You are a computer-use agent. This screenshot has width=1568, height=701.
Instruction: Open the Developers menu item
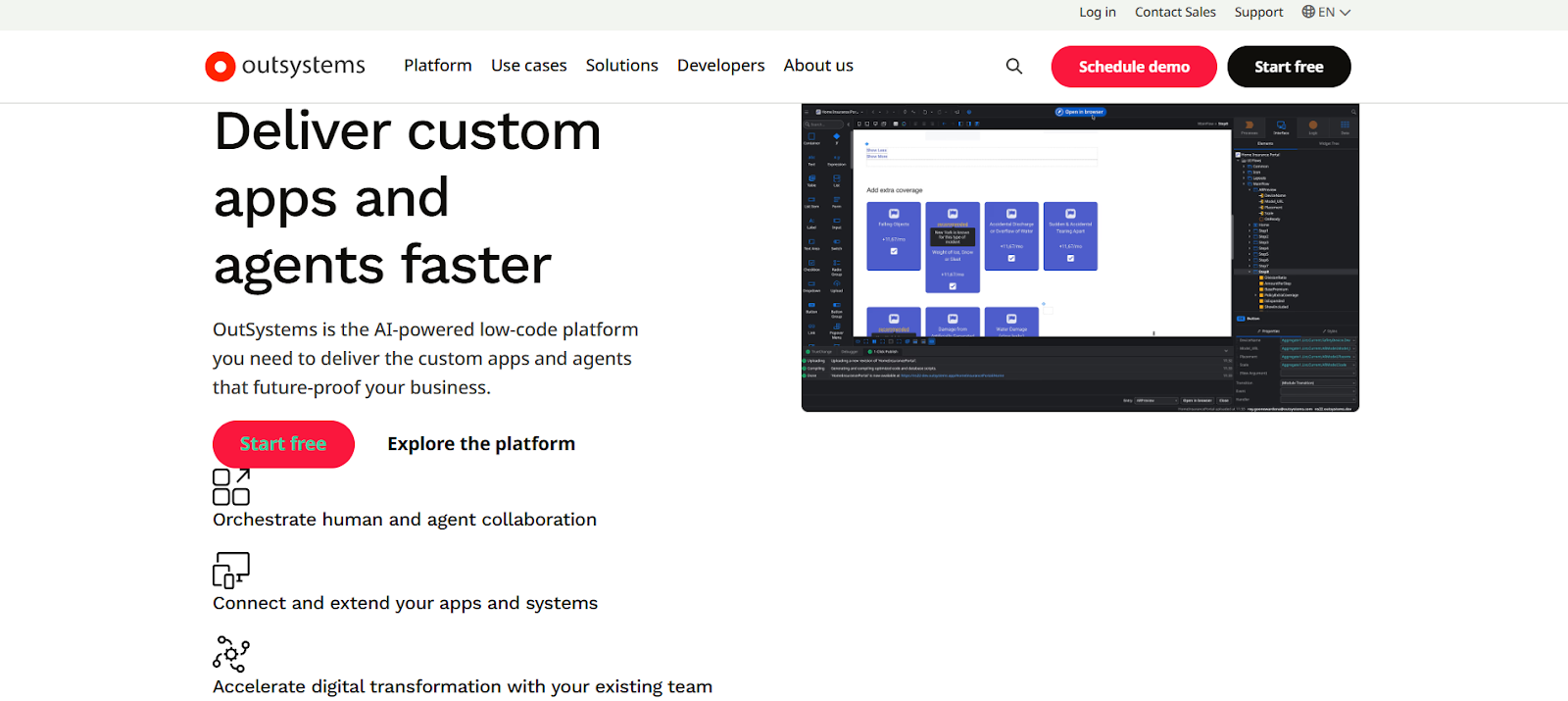[720, 66]
